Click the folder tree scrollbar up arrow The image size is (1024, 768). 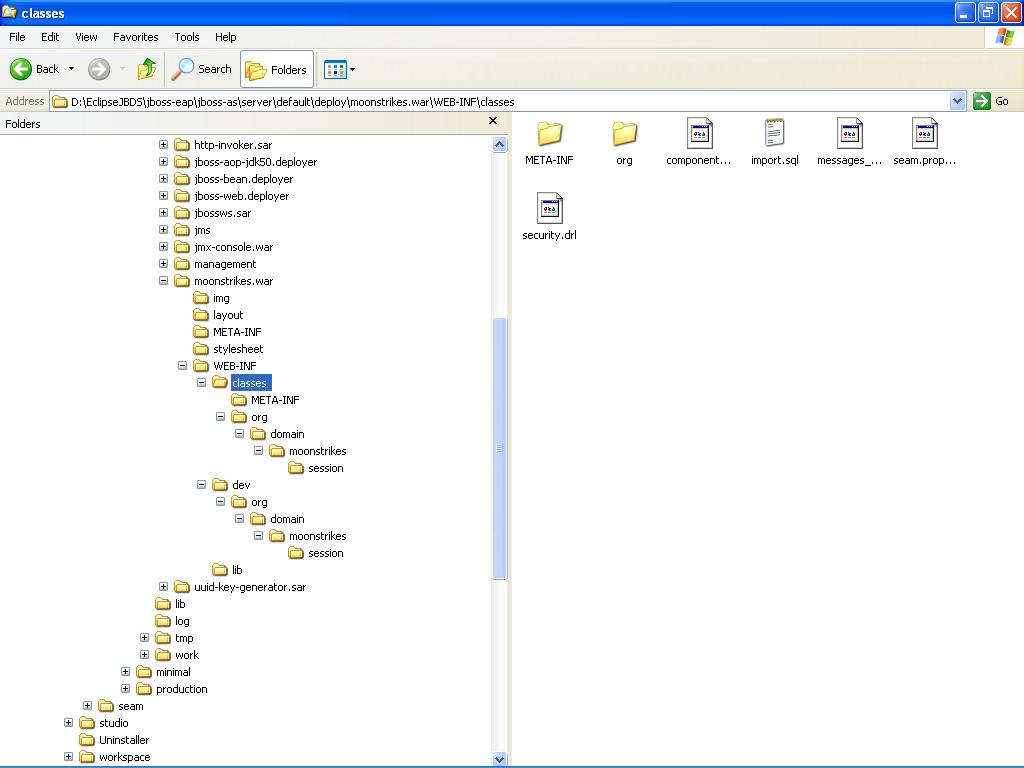pyautogui.click(x=500, y=144)
